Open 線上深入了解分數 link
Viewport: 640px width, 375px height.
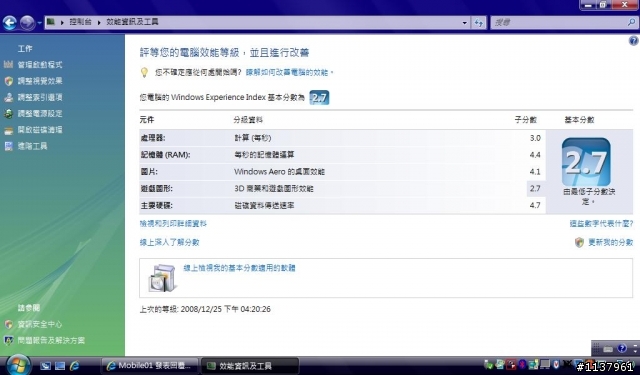point(169,242)
